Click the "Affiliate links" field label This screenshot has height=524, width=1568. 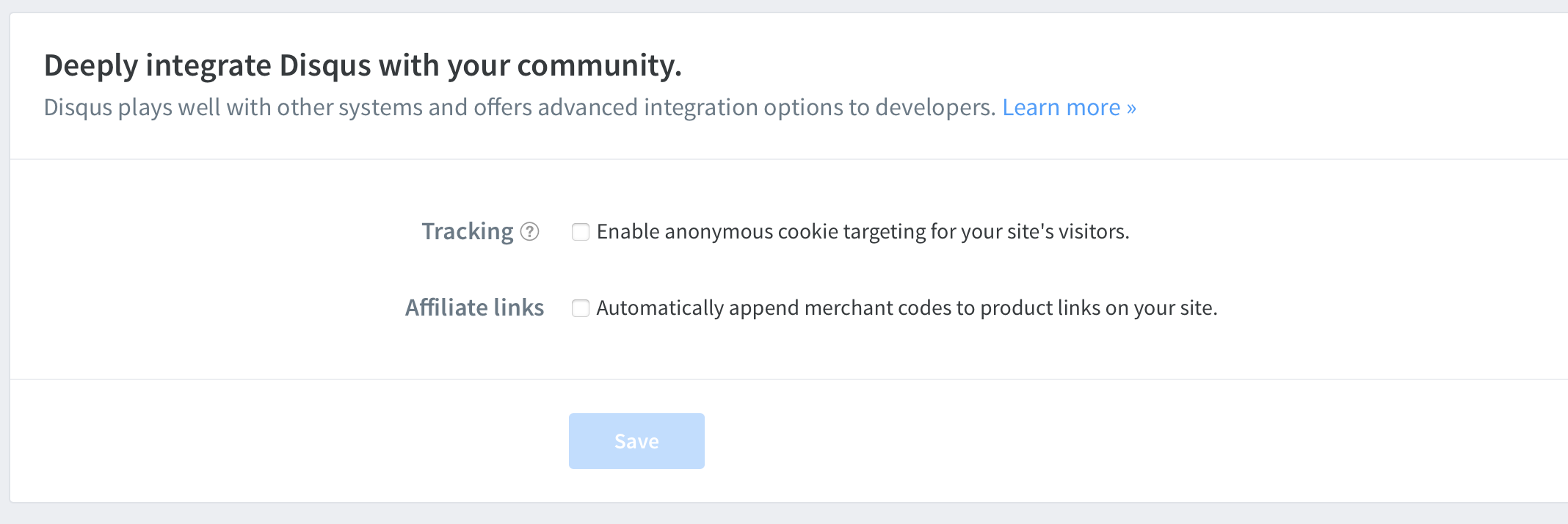pos(474,308)
